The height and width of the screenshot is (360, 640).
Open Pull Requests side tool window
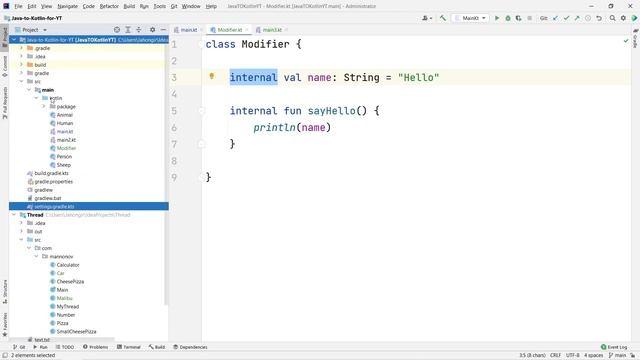point(4,103)
